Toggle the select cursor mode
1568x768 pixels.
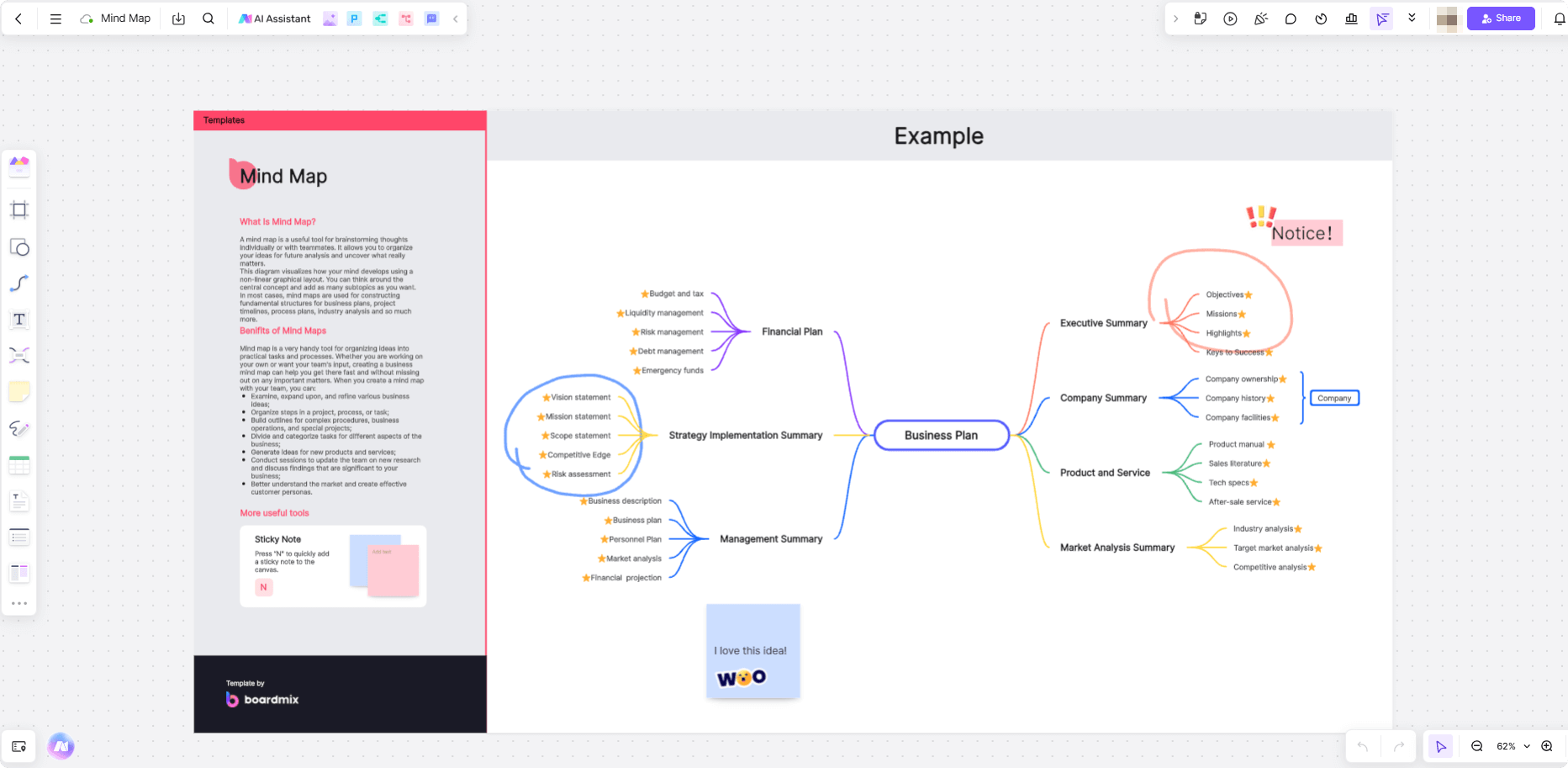click(x=1440, y=746)
